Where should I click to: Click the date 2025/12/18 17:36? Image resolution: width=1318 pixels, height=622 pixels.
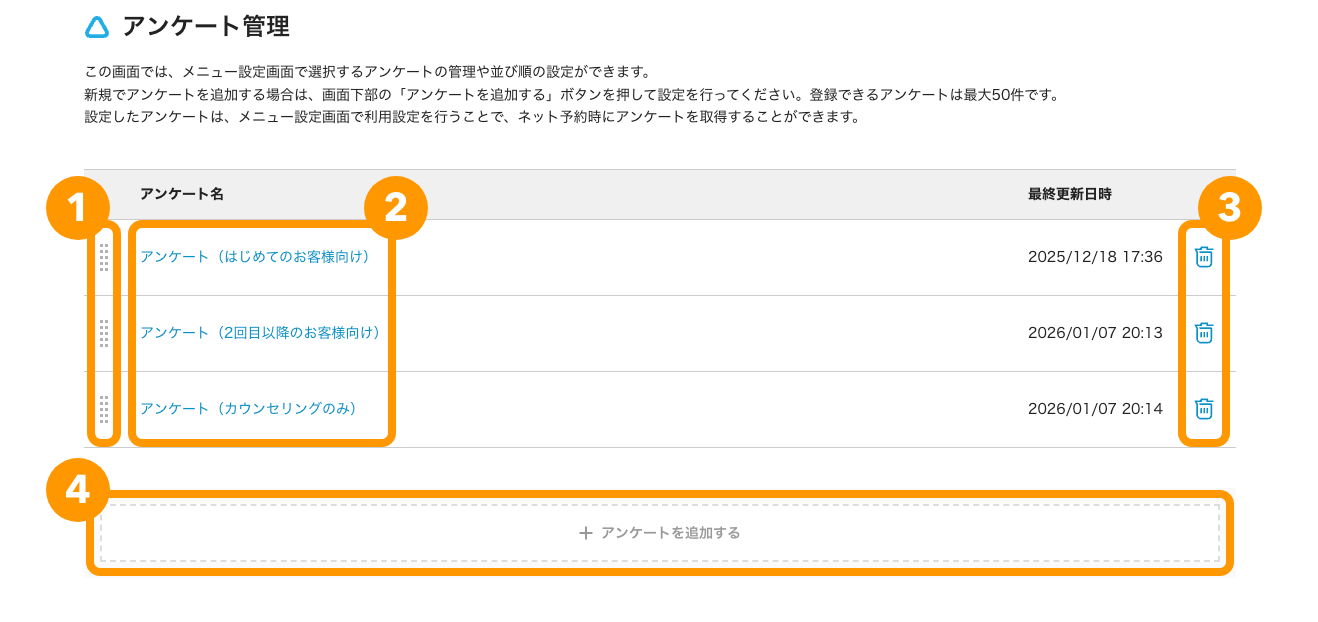pos(1095,257)
